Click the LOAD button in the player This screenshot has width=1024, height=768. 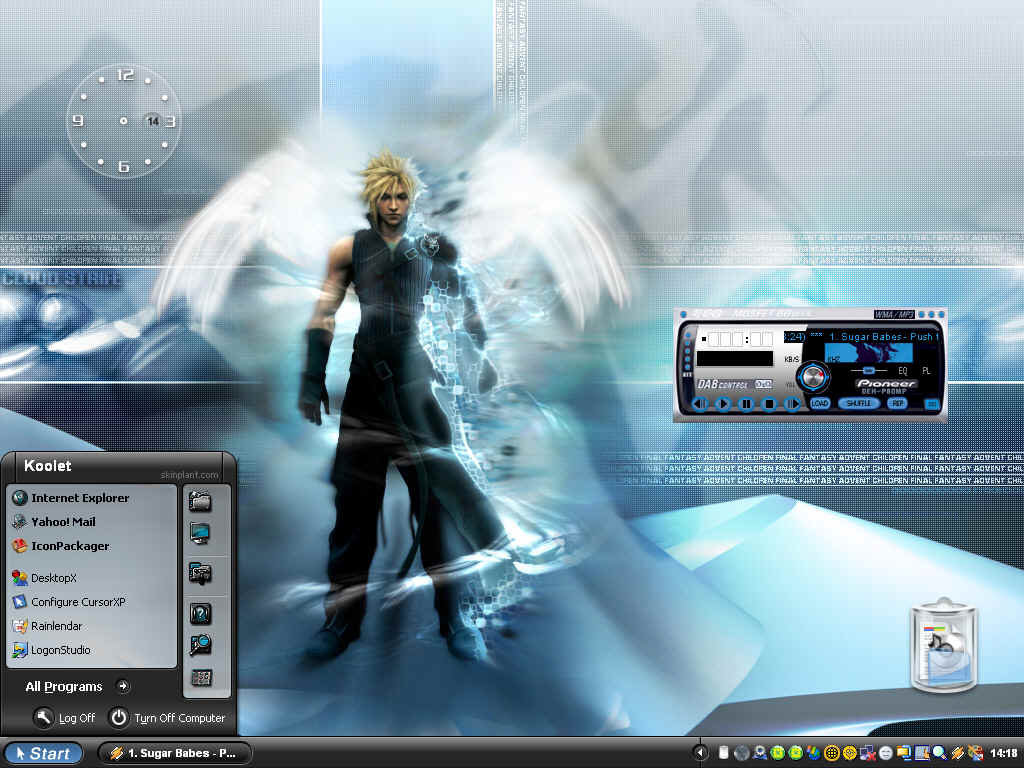click(820, 404)
